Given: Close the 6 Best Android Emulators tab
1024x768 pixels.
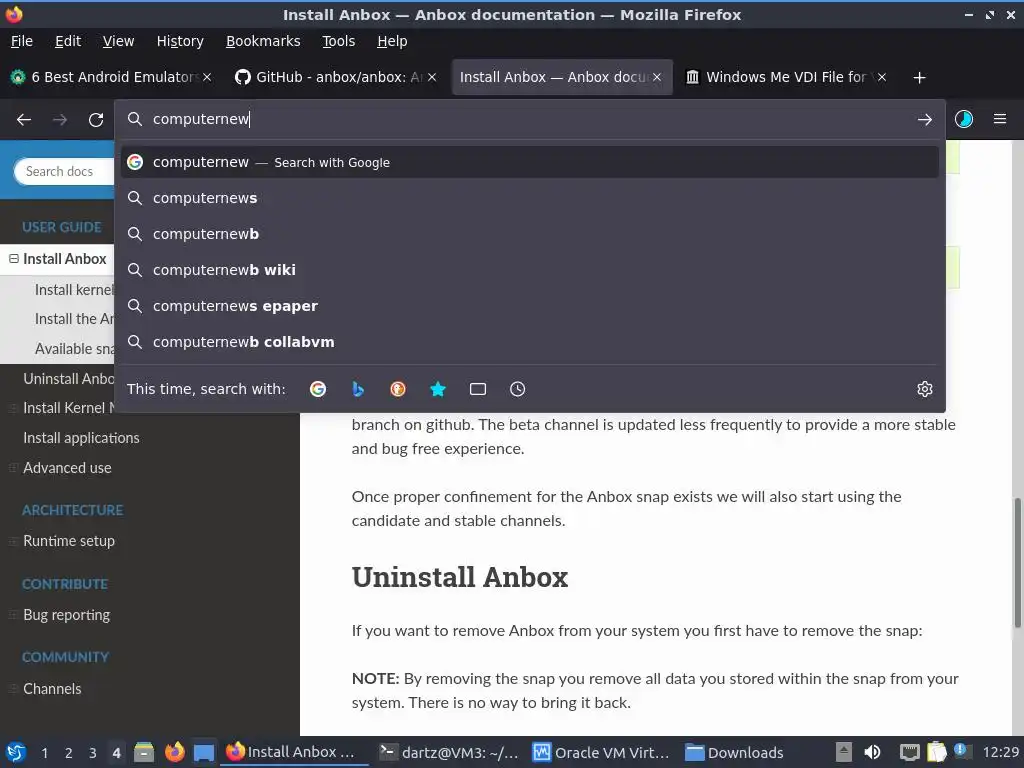Looking at the screenshot, I should [207, 77].
